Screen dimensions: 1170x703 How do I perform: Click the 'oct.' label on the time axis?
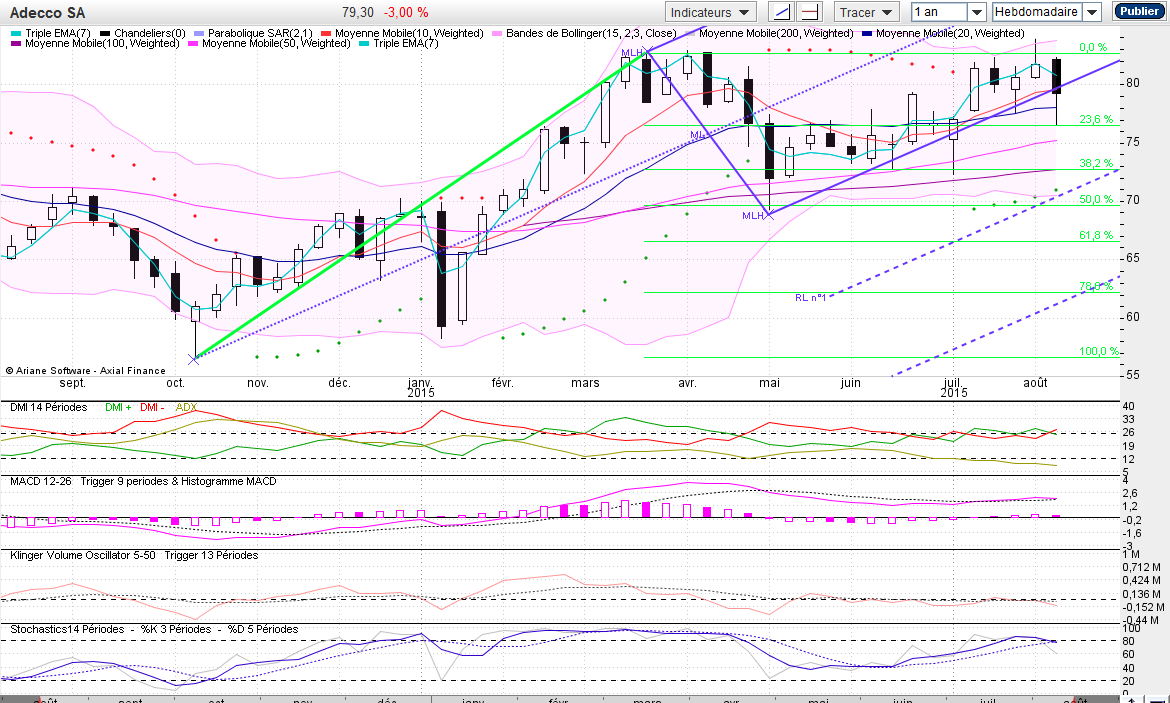pyautogui.click(x=175, y=383)
